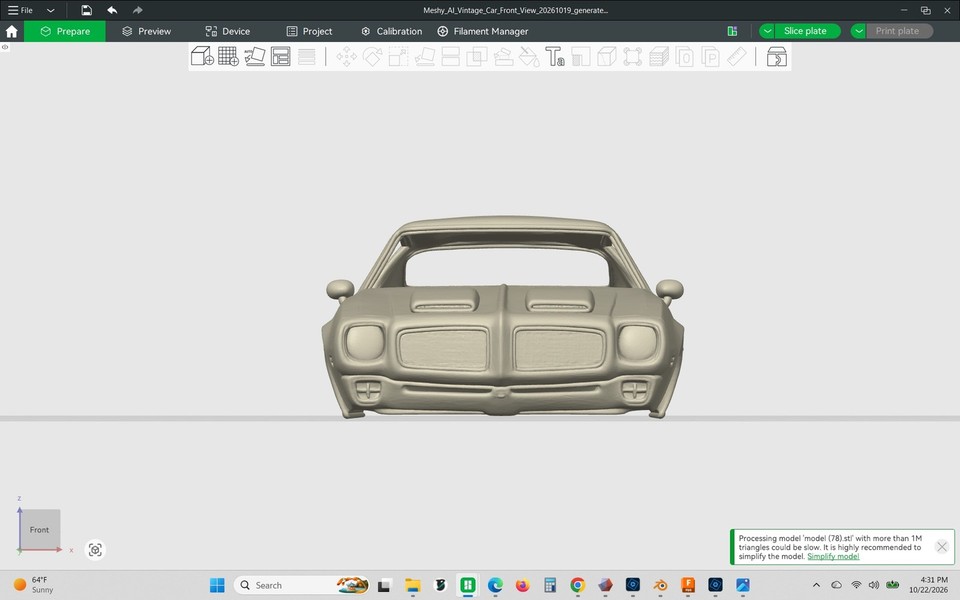Switch to the Preview tab
The image size is (960, 600).
[146, 31]
